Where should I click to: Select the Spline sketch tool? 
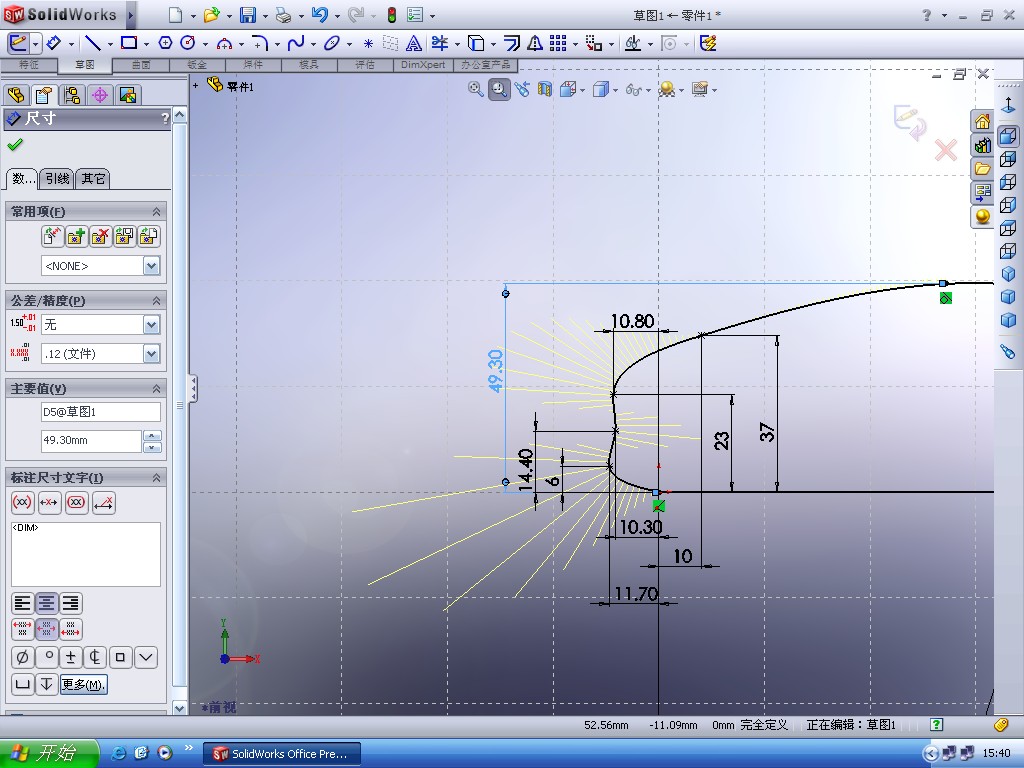click(x=296, y=43)
